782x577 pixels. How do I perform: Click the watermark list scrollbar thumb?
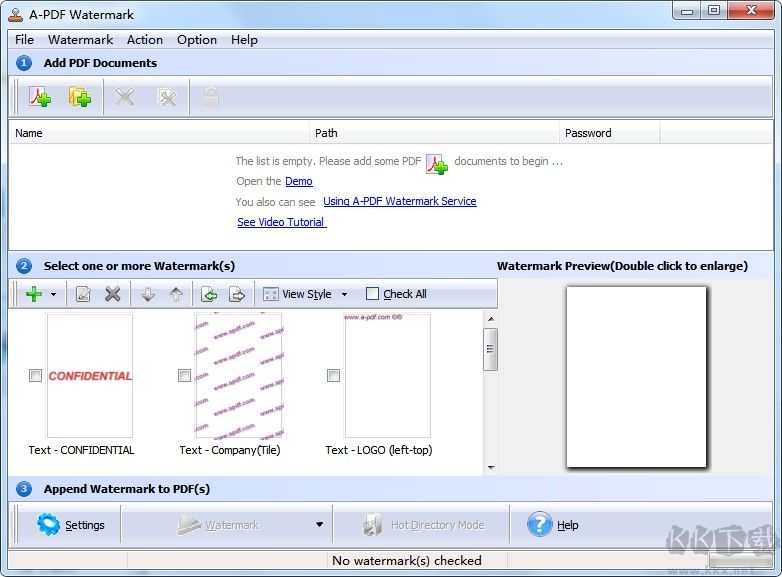coord(491,349)
